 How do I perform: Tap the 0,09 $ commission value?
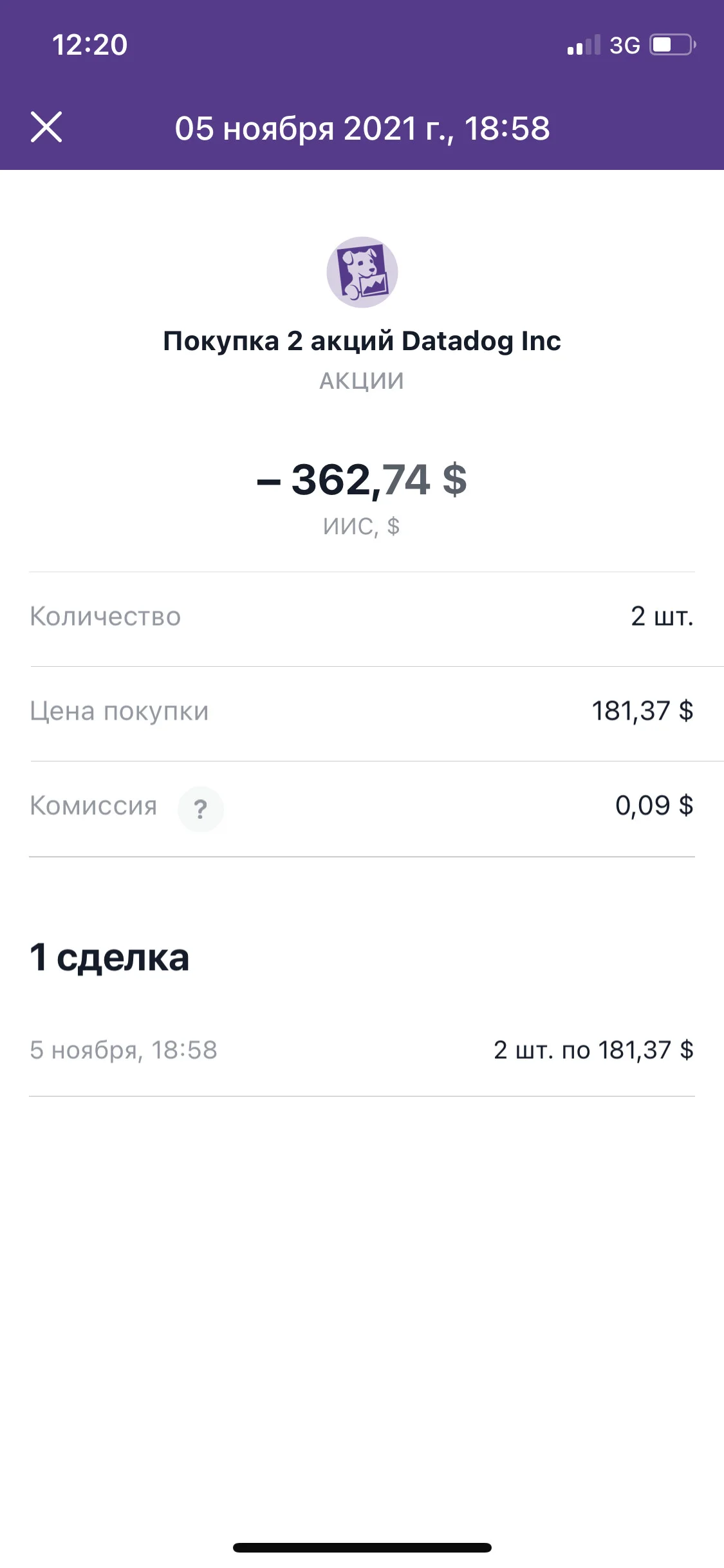coord(654,805)
